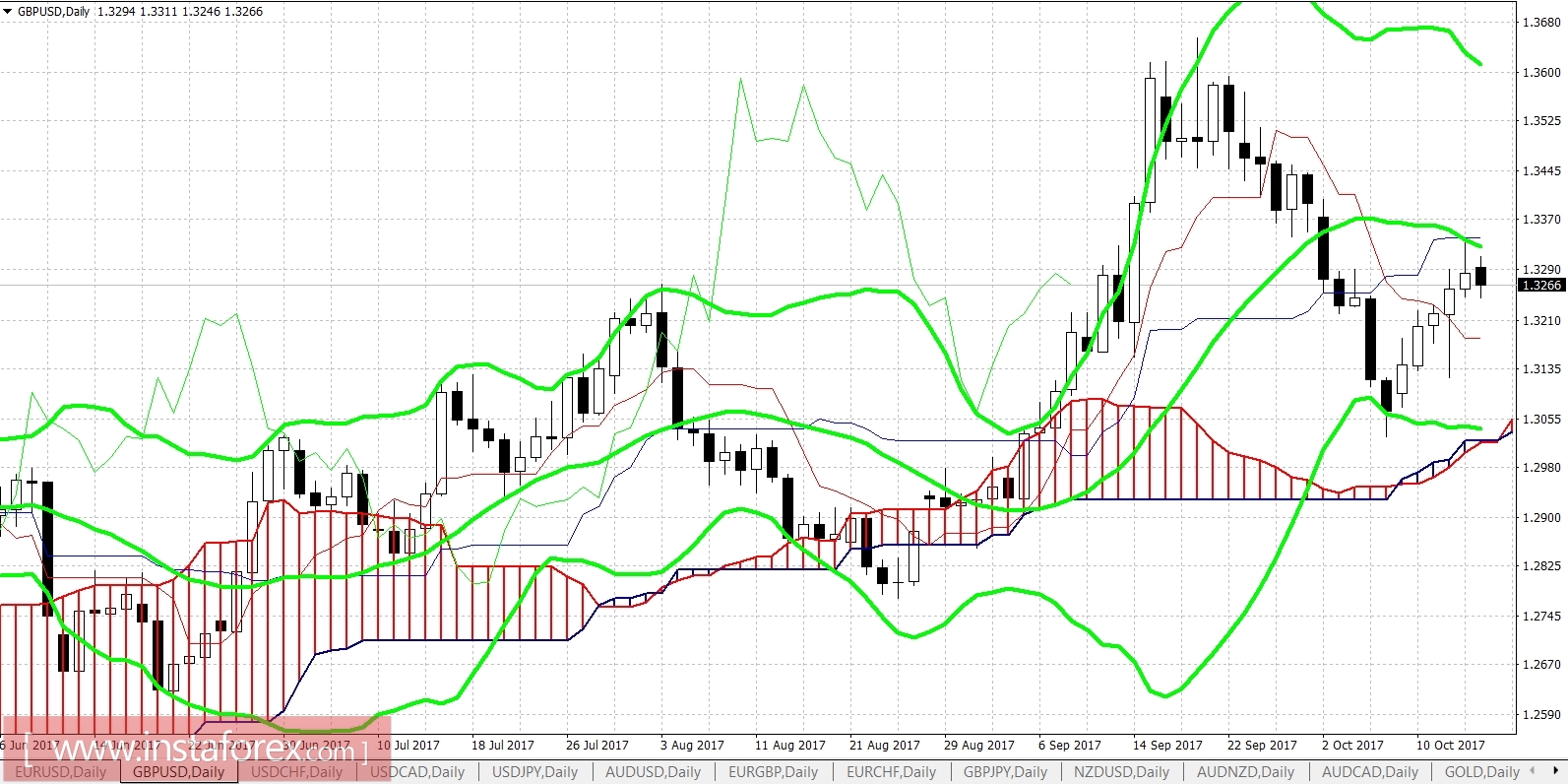Click the 18 Jul 2017 date label

pos(503,746)
